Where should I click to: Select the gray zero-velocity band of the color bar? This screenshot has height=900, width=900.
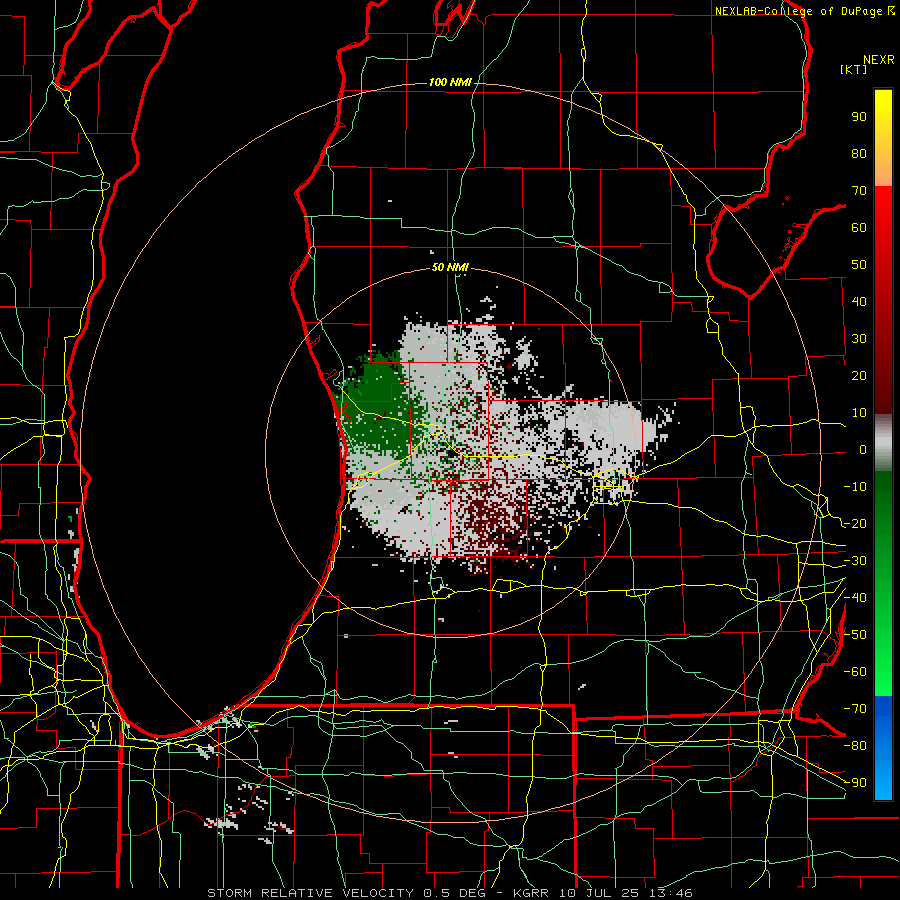[883, 443]
